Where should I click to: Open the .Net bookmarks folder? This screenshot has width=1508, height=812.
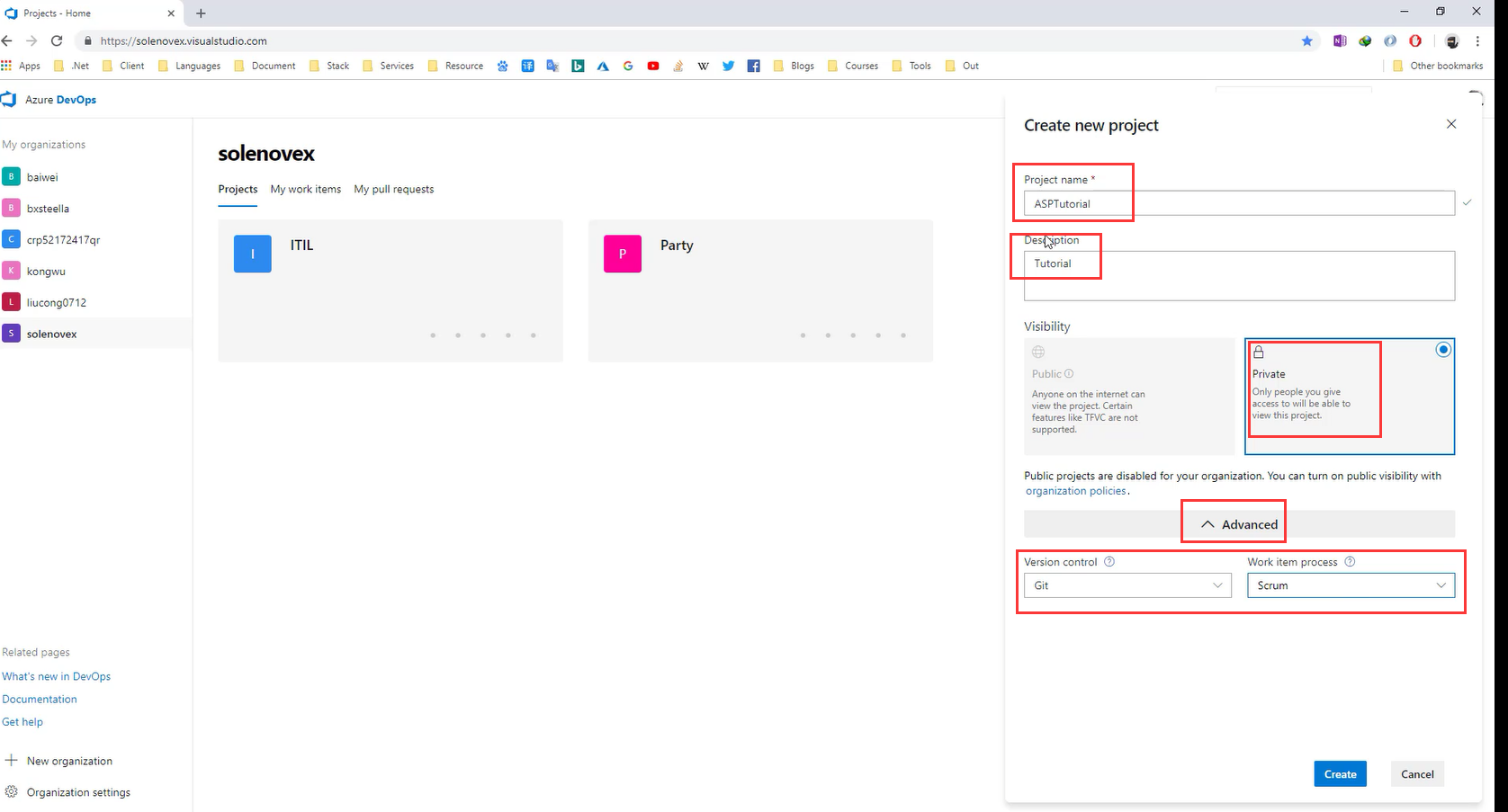coord(72,66)
